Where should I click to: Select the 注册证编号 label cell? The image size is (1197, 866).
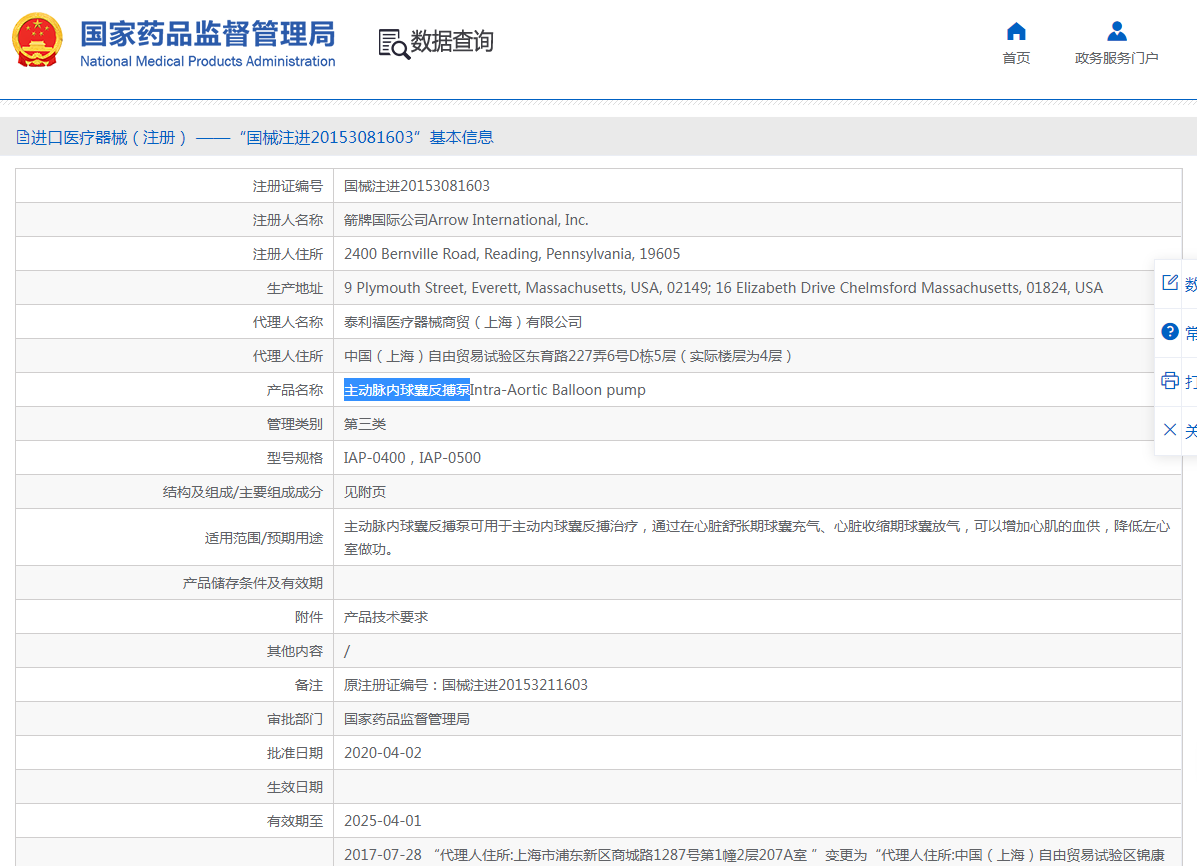click(175, 186)
